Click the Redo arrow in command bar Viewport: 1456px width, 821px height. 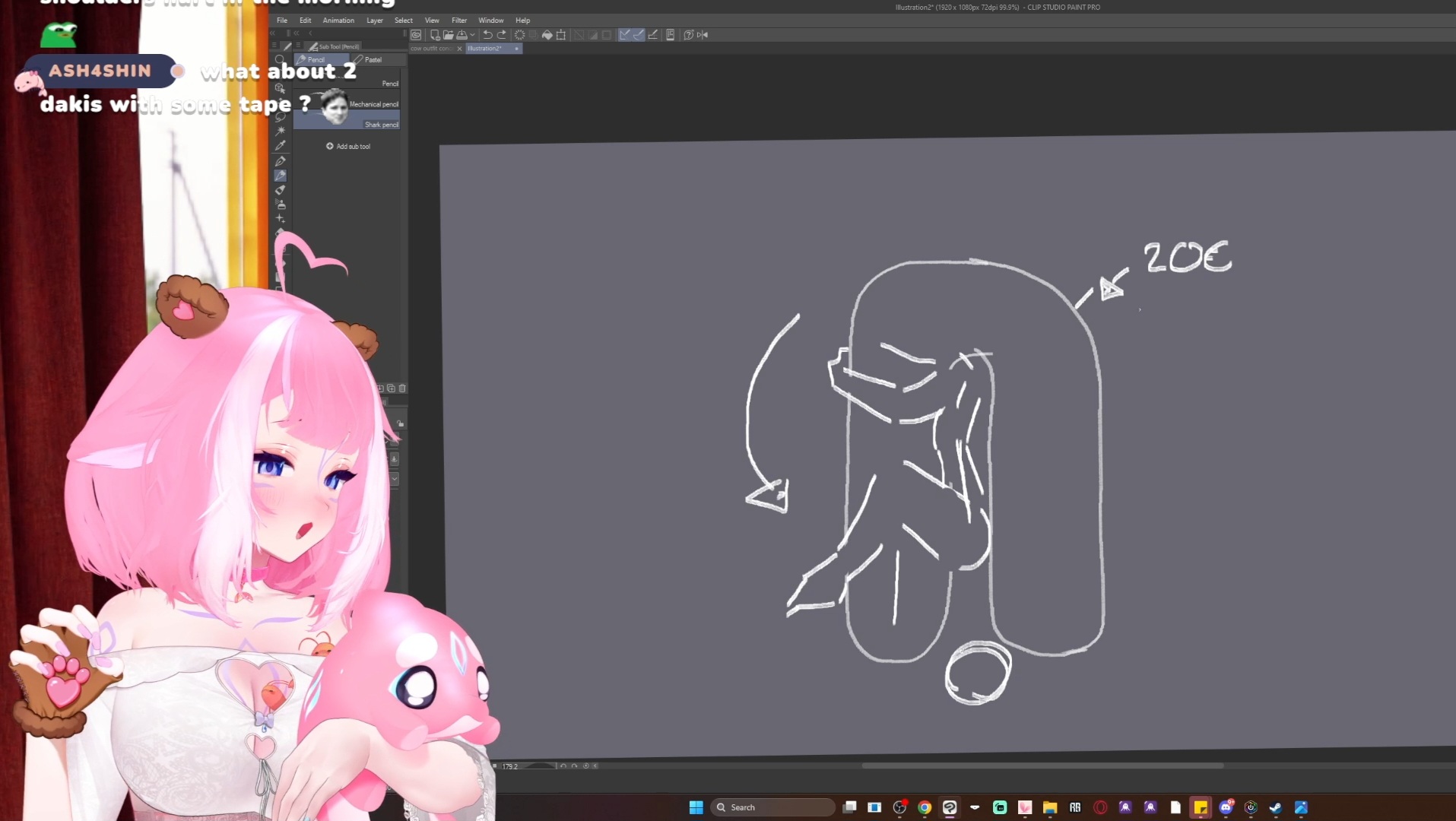point(502,35)
